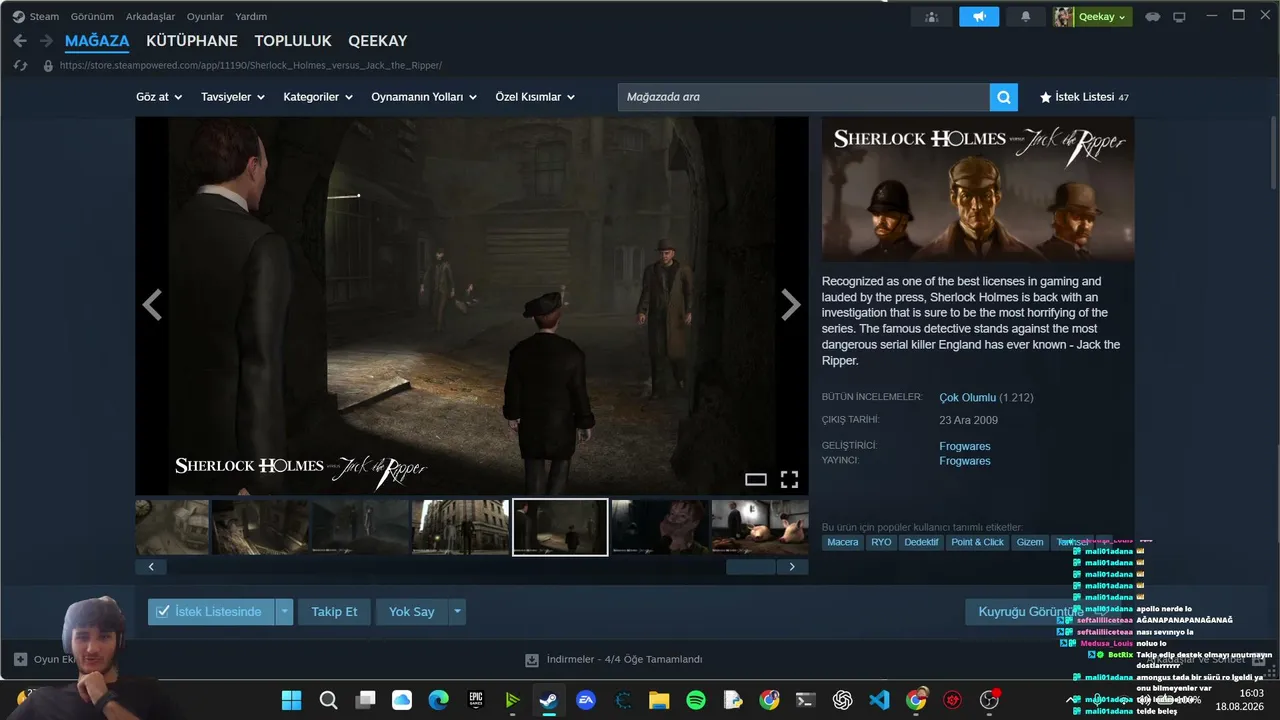
Task: Toggle the İstek Listesinde wishlist checkbox button
Action: click(211, 612)
